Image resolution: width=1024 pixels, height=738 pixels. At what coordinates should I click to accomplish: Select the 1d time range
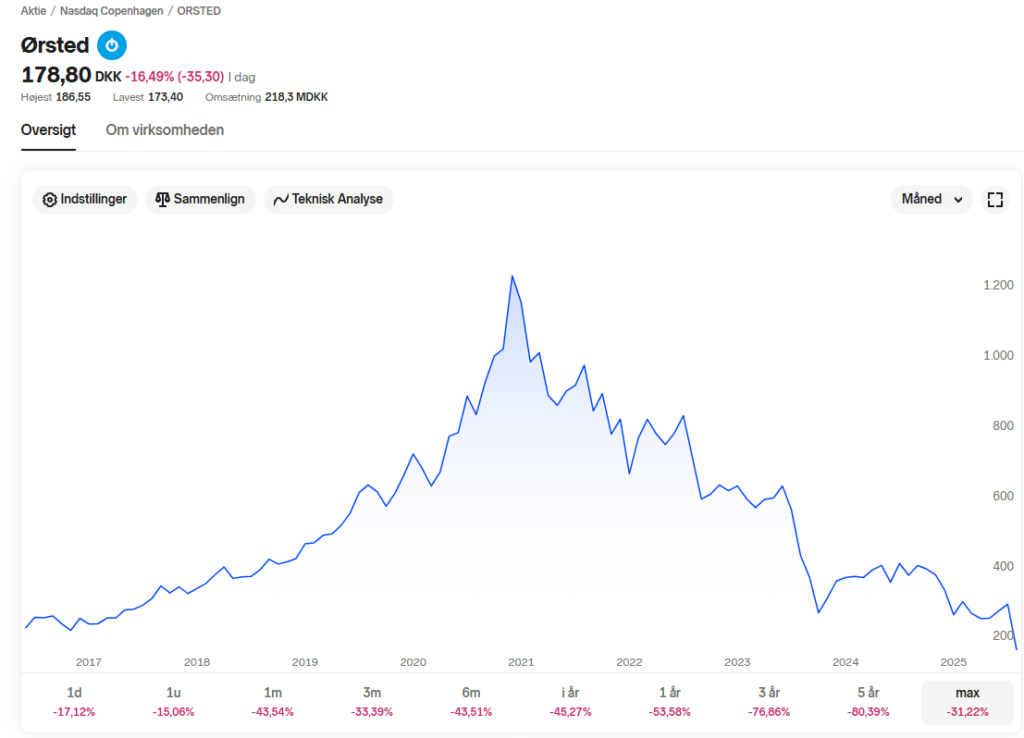coord(74,701)
